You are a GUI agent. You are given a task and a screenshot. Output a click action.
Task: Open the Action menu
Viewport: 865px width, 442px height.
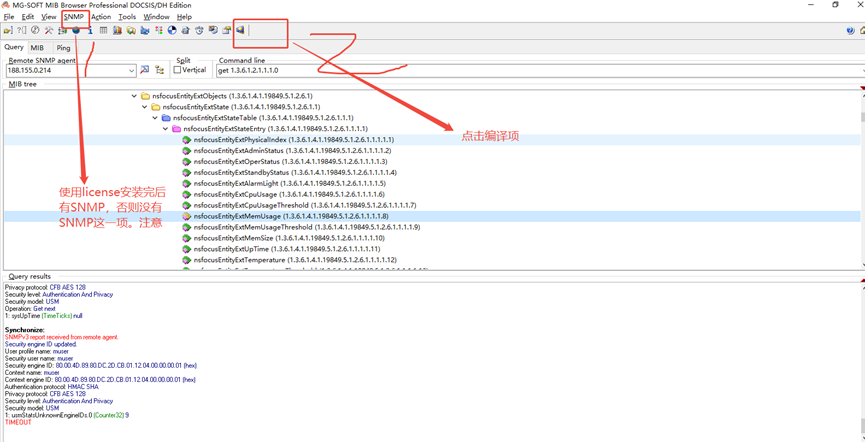101,17
